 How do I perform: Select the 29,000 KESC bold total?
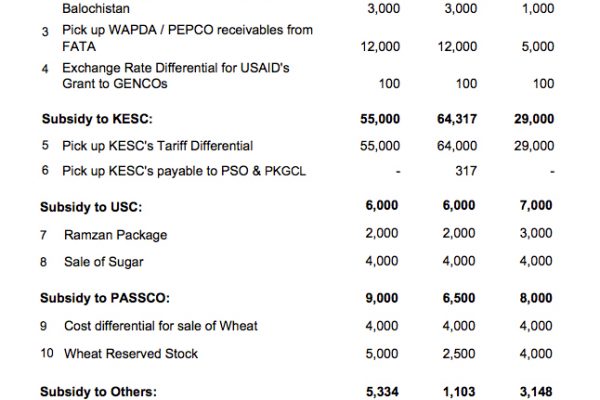534,119
